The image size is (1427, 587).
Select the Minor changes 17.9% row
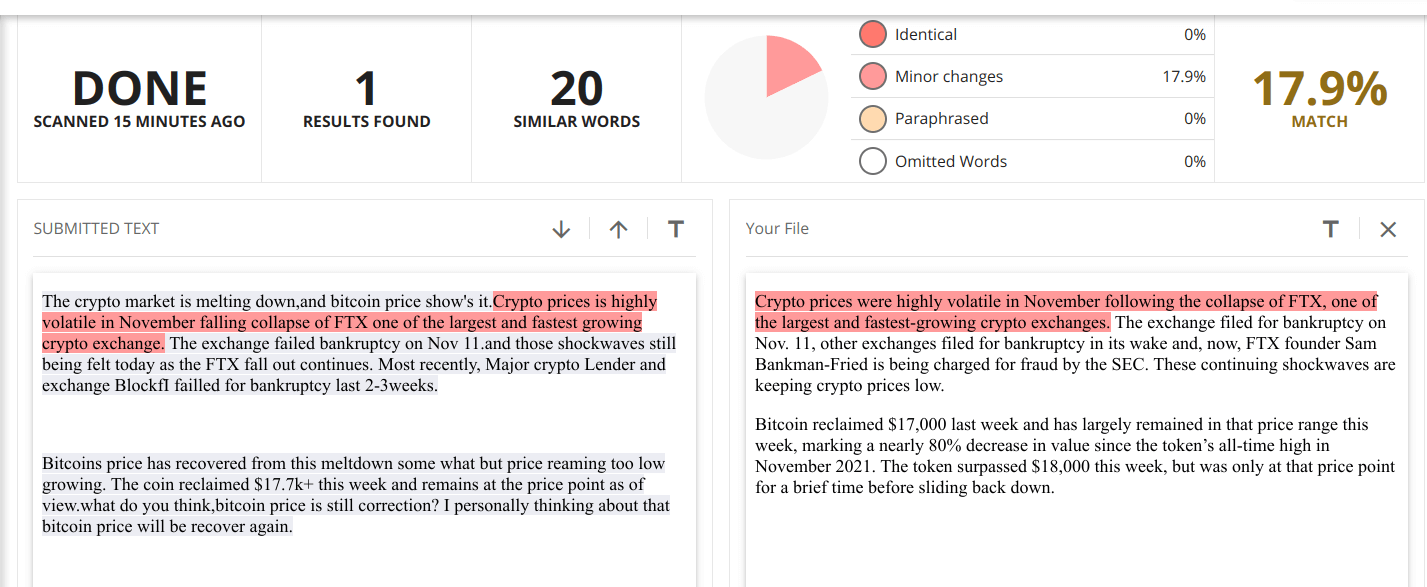coord(1032,76)
